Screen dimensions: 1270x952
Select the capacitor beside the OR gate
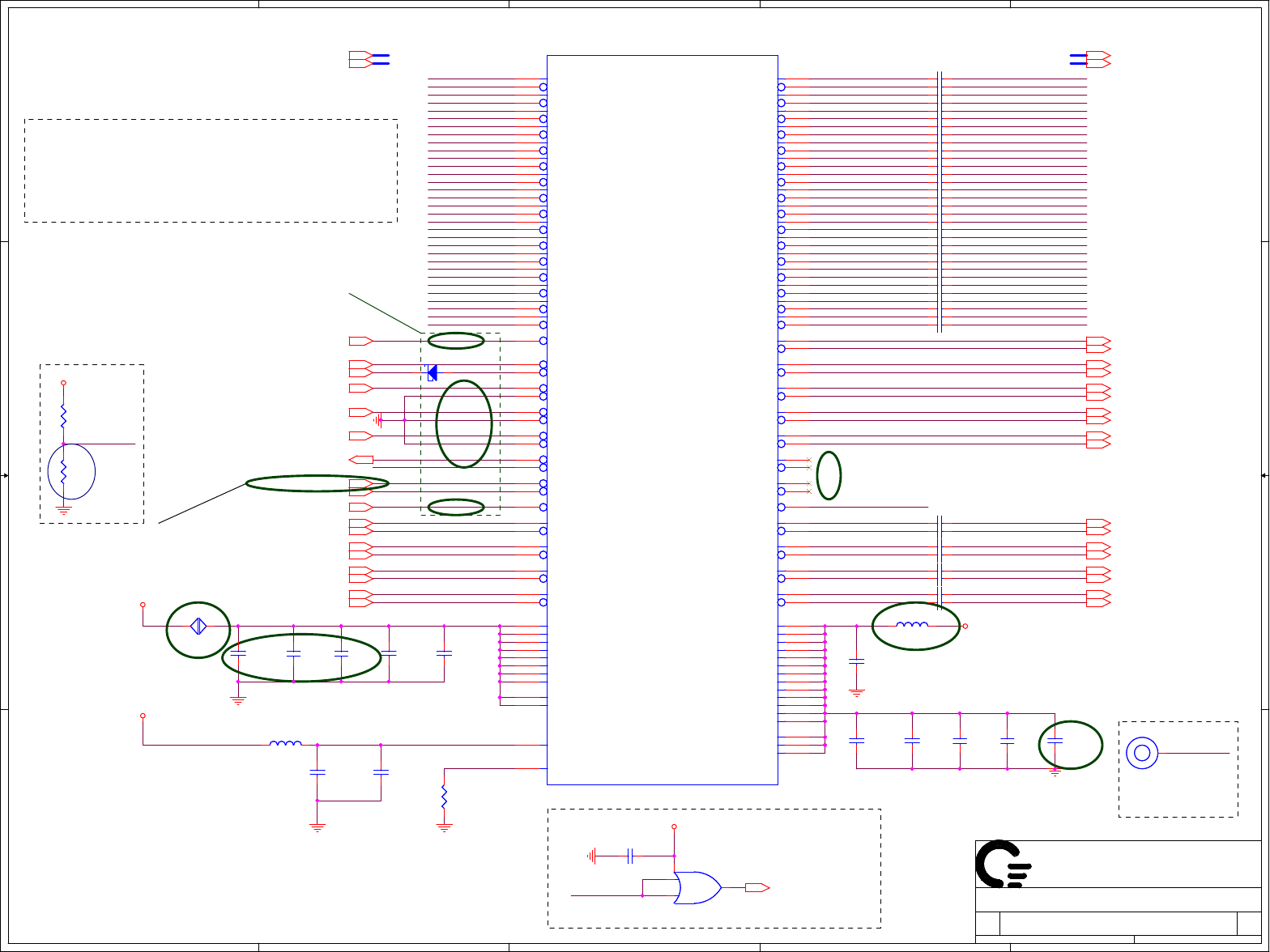point(630,856)
